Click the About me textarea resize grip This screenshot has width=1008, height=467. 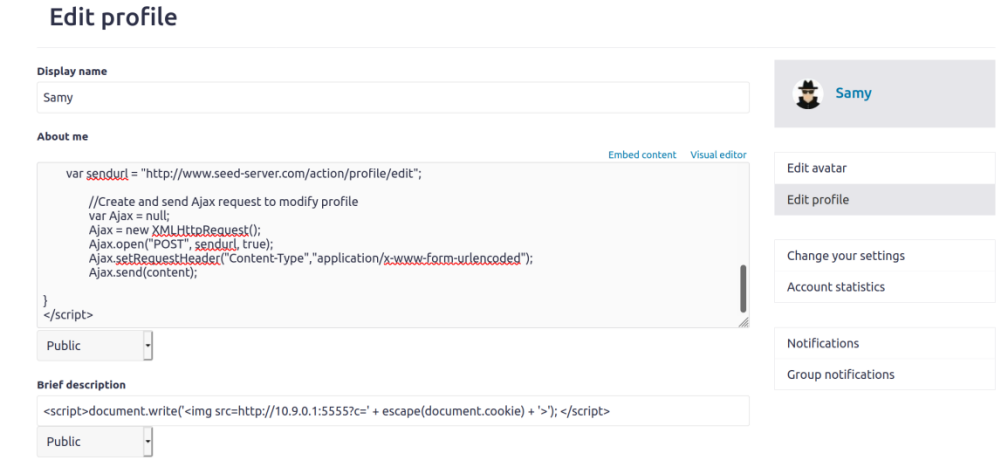(743, 322)
